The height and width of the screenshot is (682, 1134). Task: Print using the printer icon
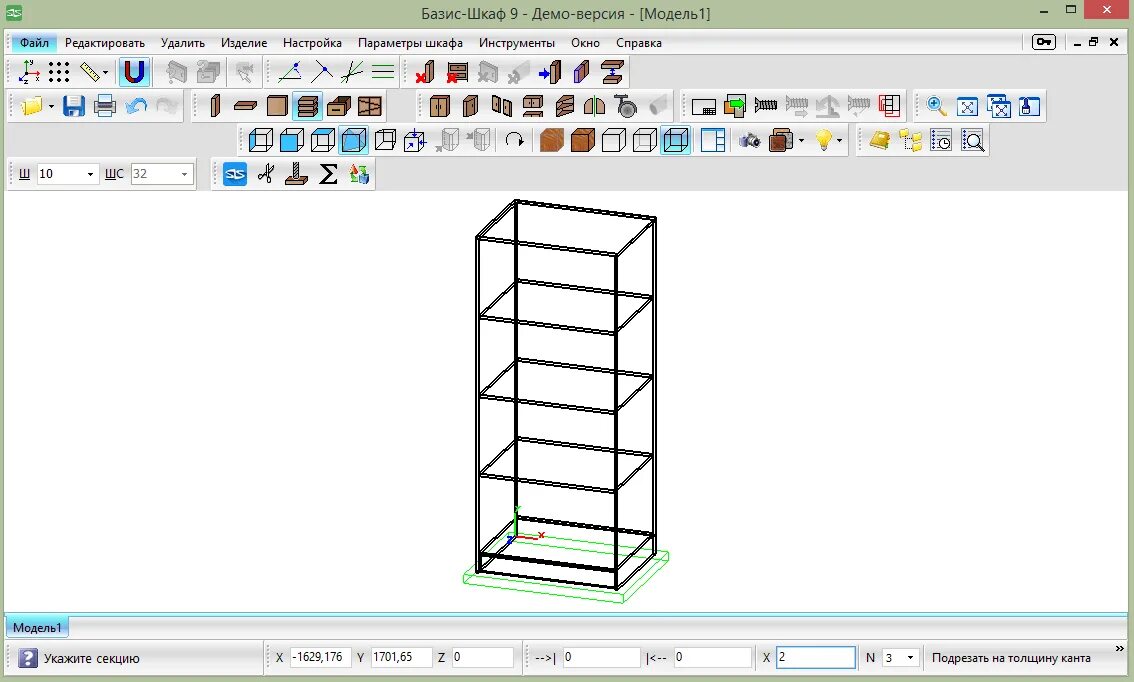(x=105, y=106)
